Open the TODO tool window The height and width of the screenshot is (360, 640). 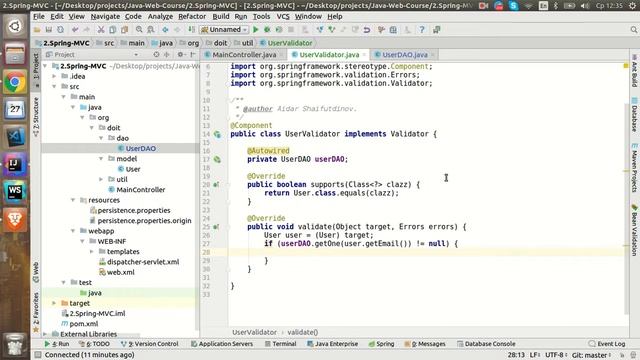click(x=95, y=344)
